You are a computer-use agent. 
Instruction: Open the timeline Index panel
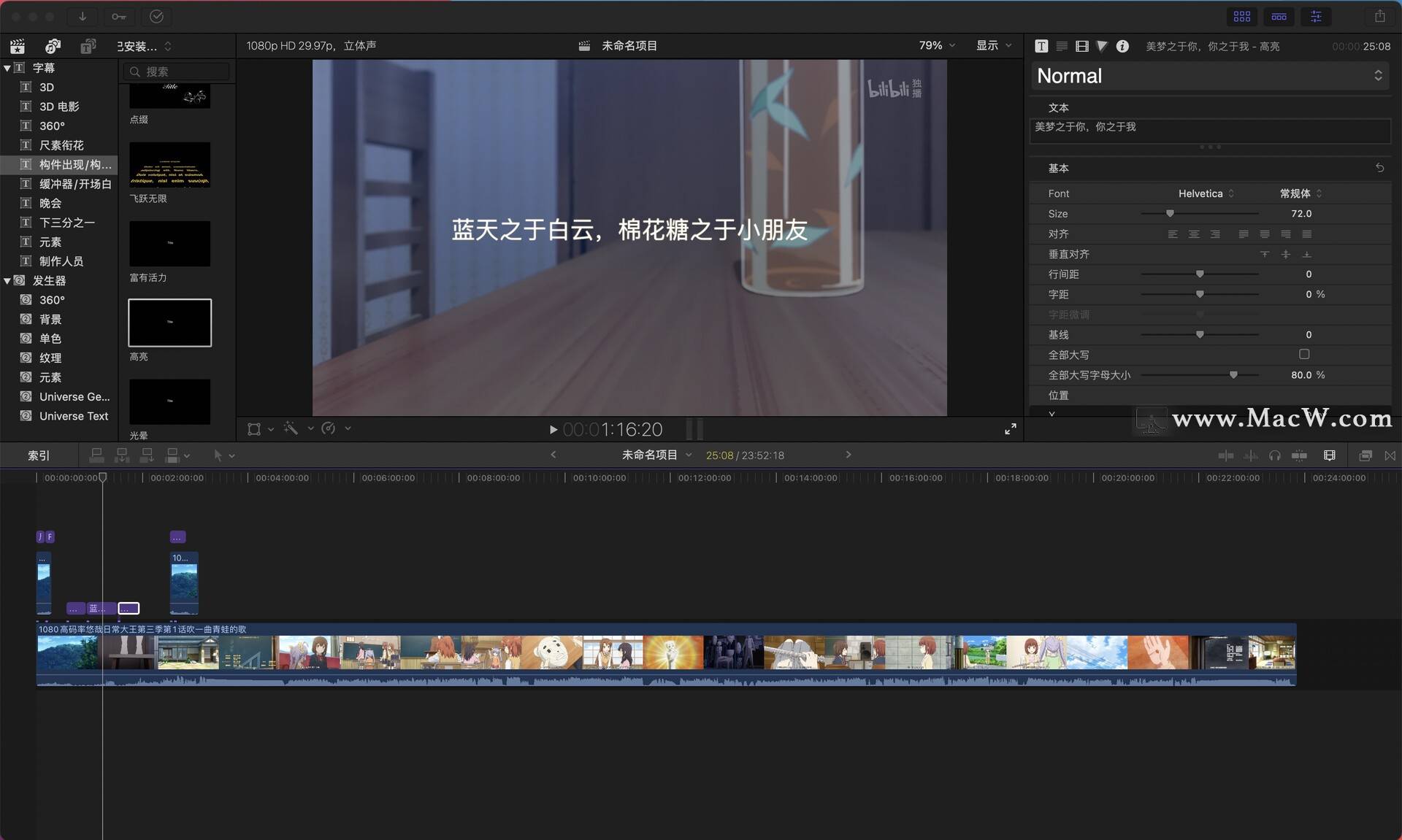tap(38, 455)
